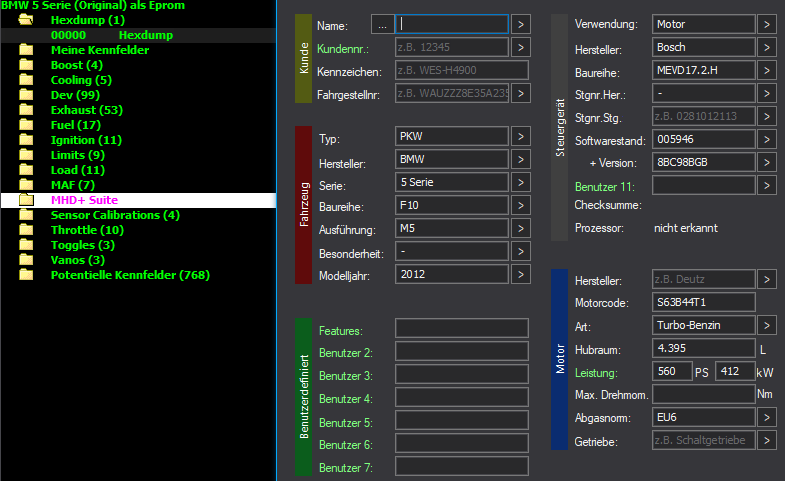Click the Motorcode S63B44T1 field
This screenshot has height=481, width=785.
coord(703,303)
